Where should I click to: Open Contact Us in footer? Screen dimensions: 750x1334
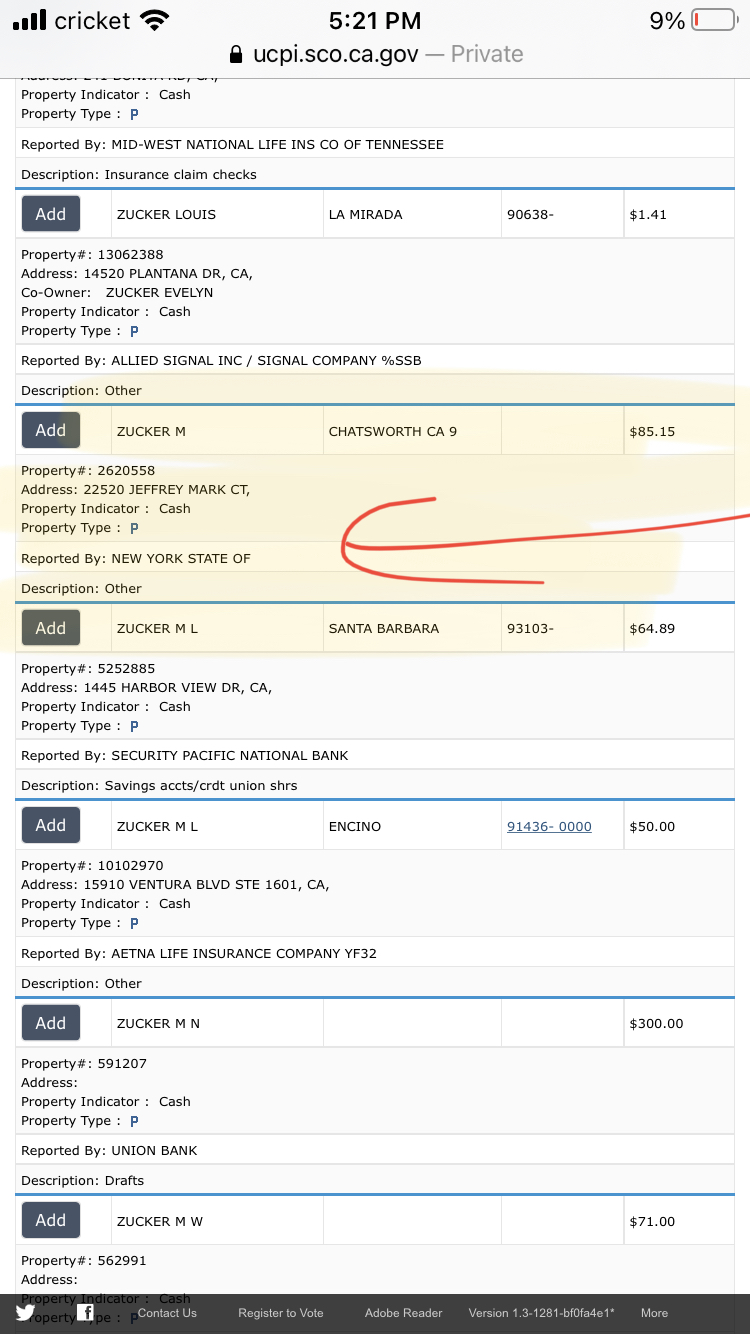(x=167, y=1313)
